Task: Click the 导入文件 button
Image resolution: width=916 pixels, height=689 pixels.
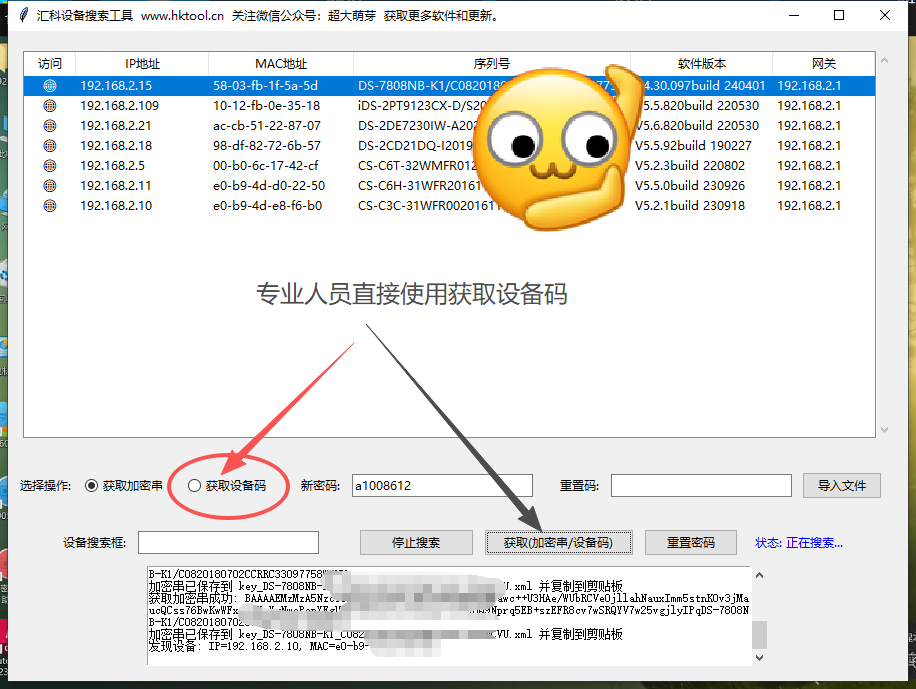Action: click(843, 485)
